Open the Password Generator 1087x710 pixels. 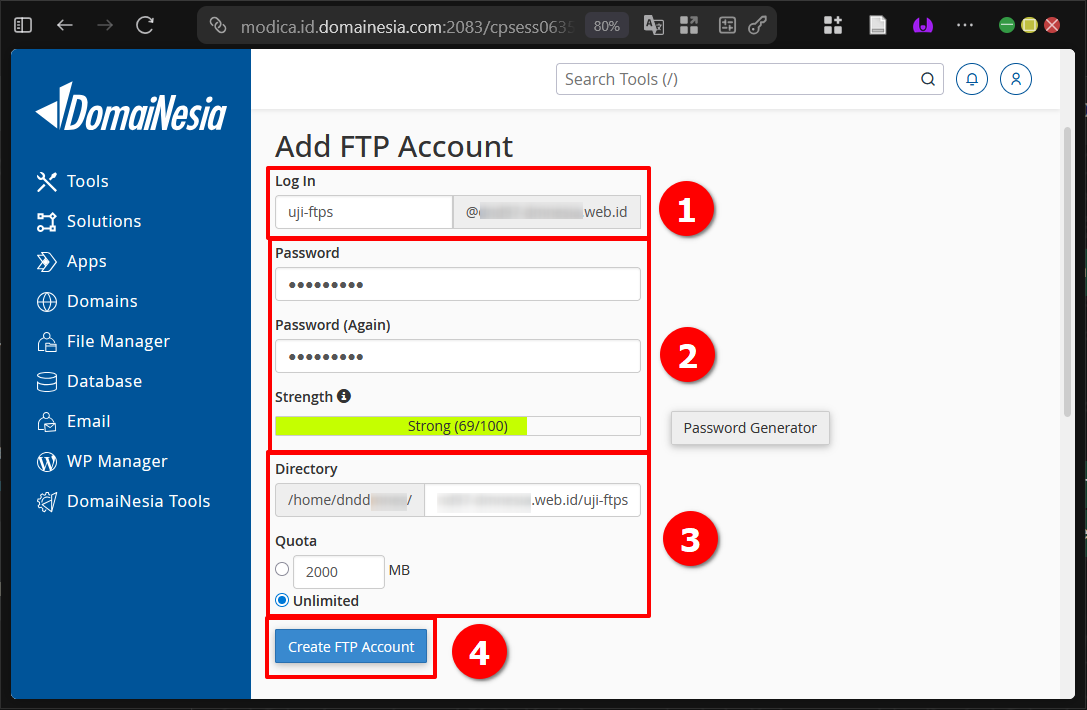(x=750, y=428)
